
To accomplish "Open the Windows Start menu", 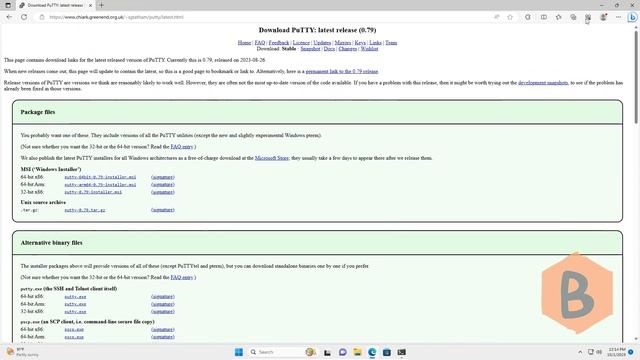I will point(239,352).
